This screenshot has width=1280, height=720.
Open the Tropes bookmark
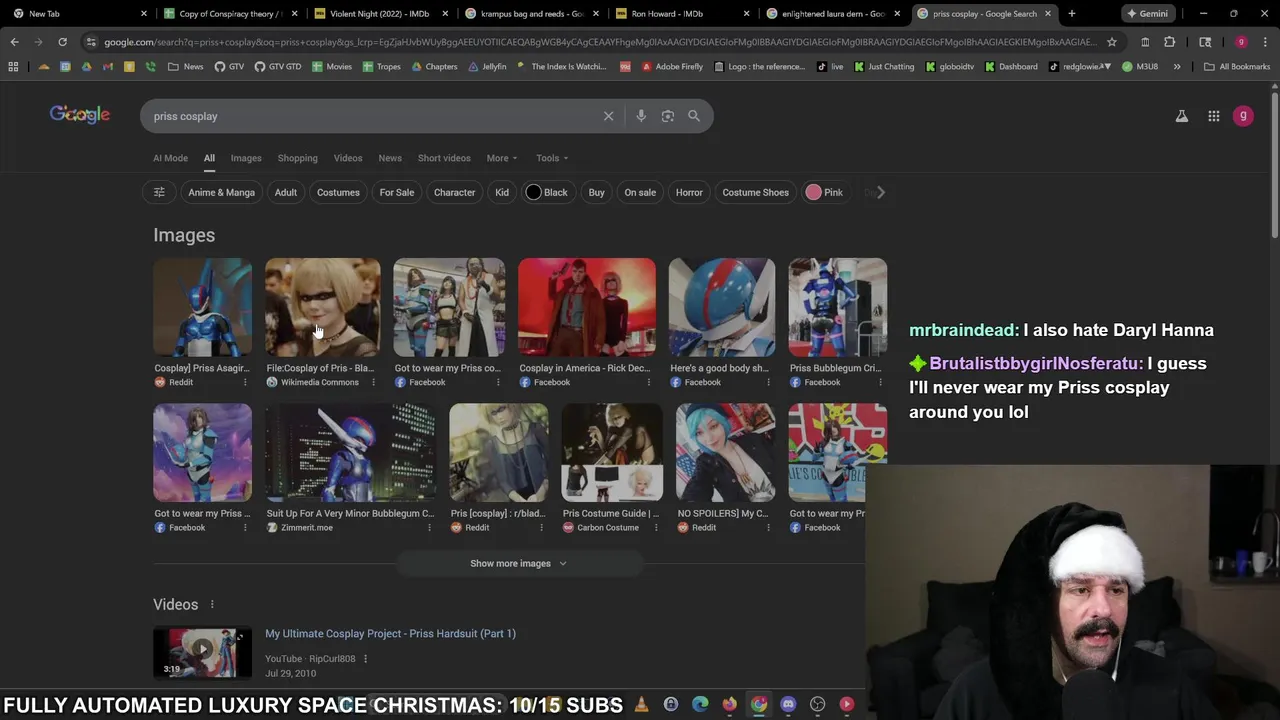click(x=382, y=66)
